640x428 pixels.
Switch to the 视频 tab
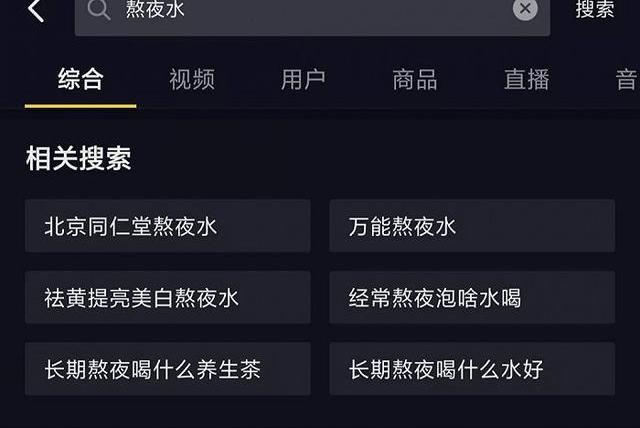tap(192, 80)
